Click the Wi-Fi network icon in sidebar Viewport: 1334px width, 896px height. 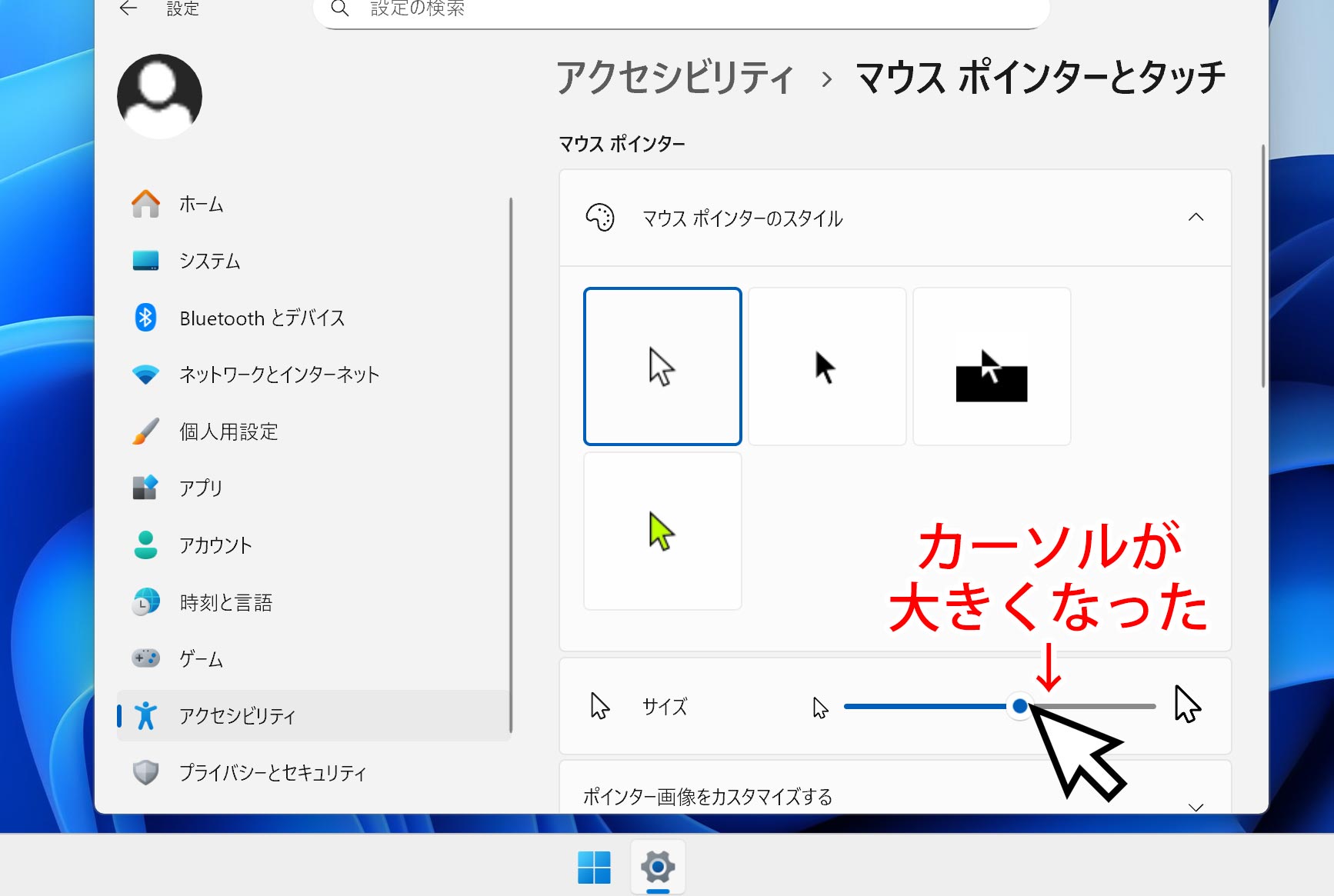[145, 375]
